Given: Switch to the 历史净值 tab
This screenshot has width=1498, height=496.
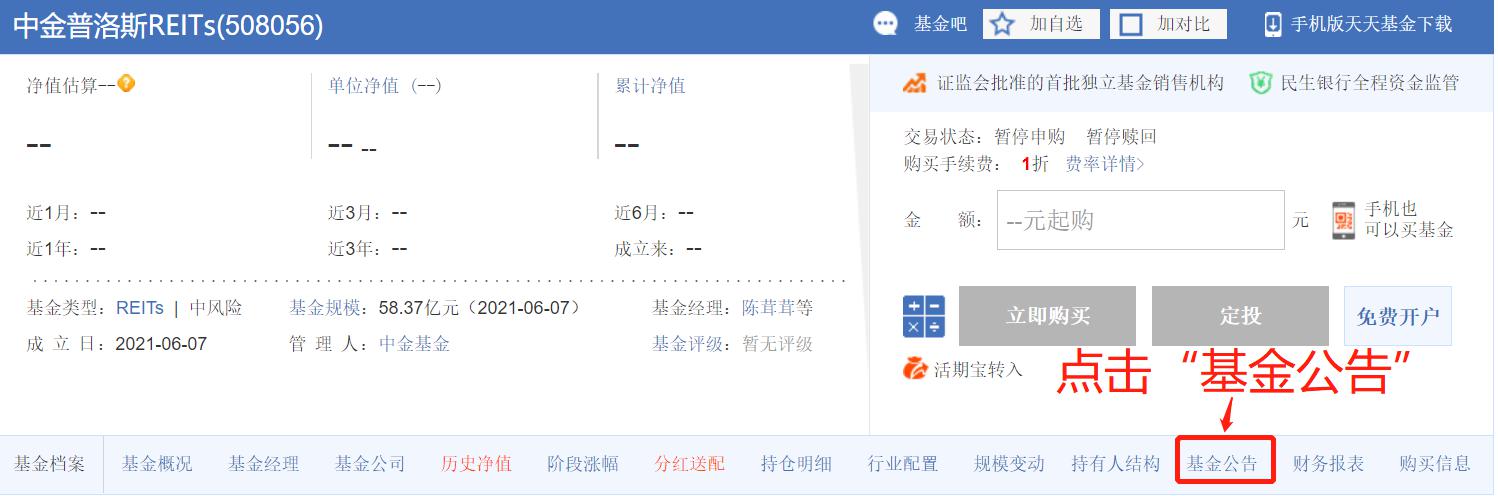Looking at the screenshot, I should click(476, 464).
